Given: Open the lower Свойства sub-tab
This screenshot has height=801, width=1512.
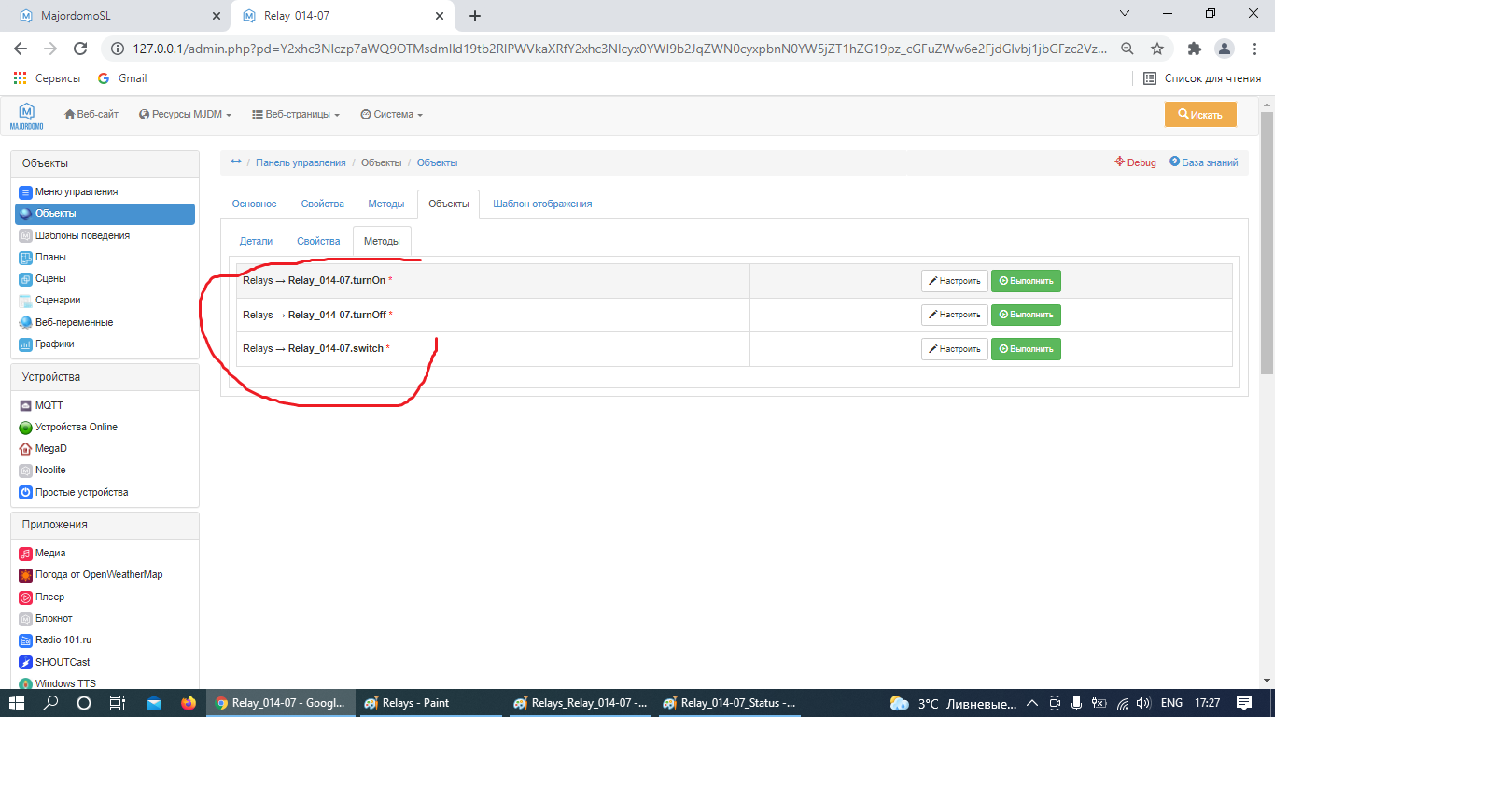Looking at the screenshot, I should coord(318,241).
